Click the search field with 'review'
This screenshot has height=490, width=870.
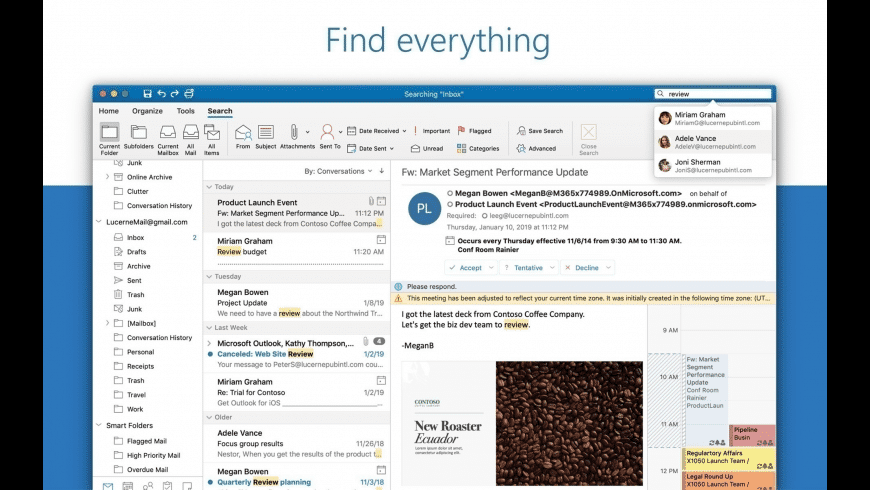(713, 94)
